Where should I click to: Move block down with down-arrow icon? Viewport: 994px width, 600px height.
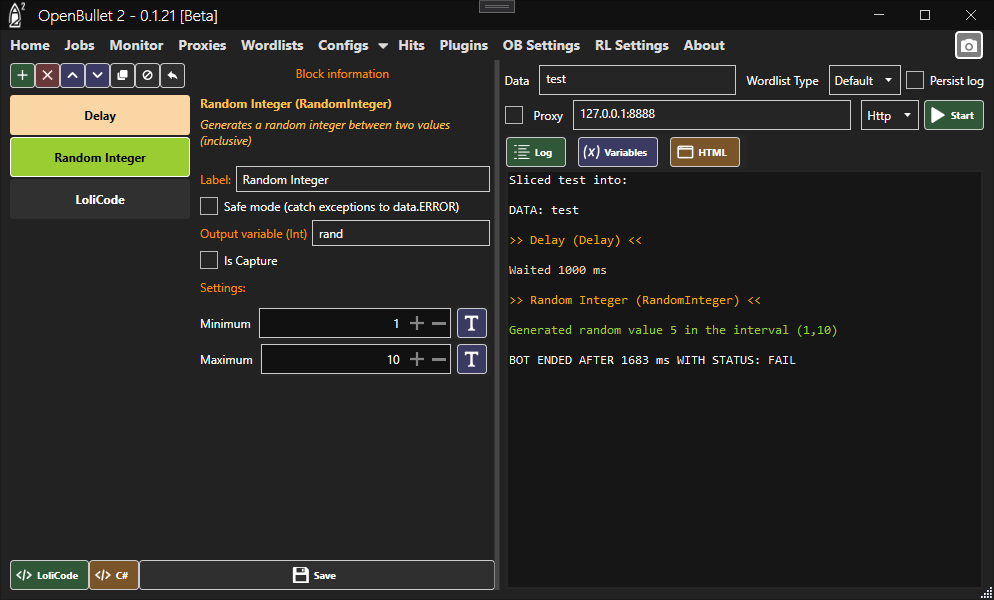(x=97, y=75)
